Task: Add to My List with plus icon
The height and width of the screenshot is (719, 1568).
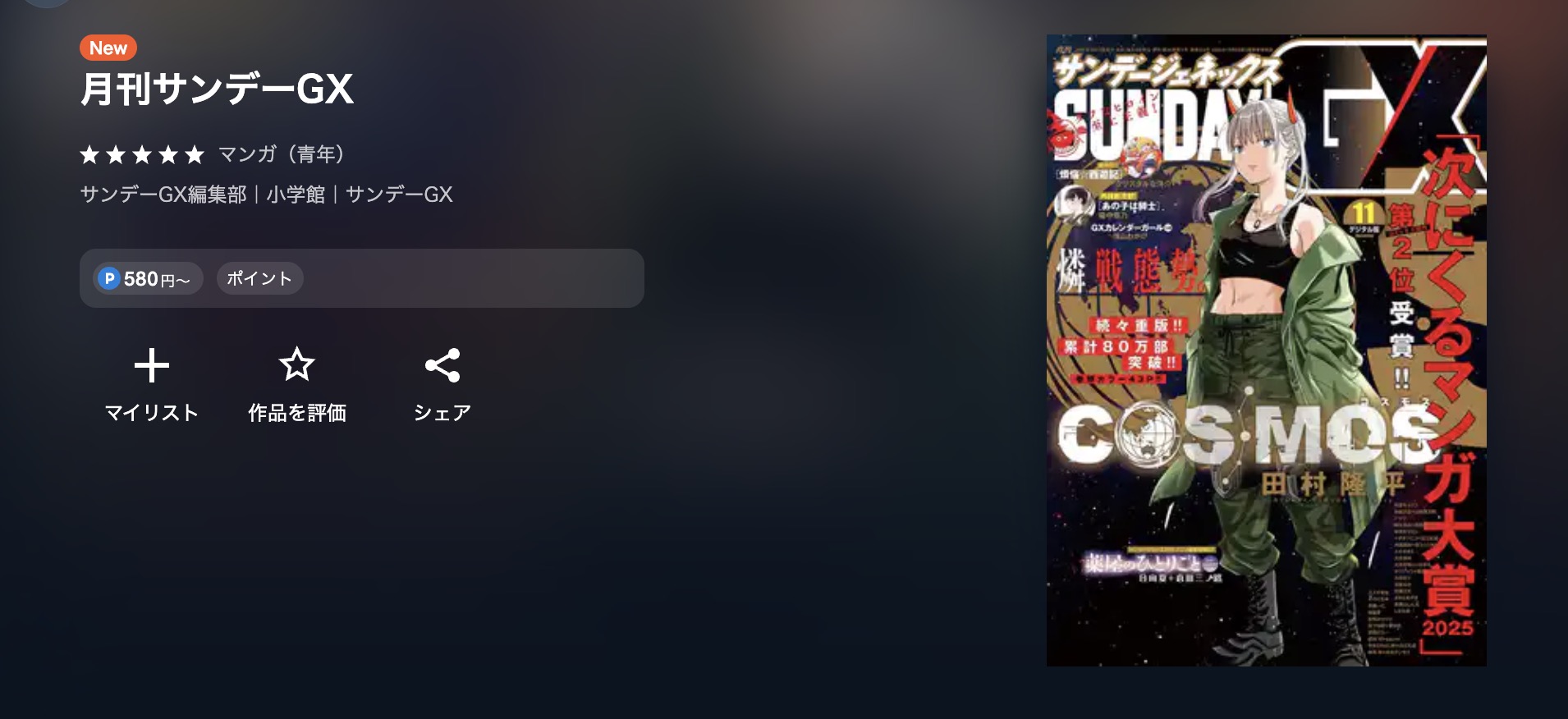Action: (151, 365)
